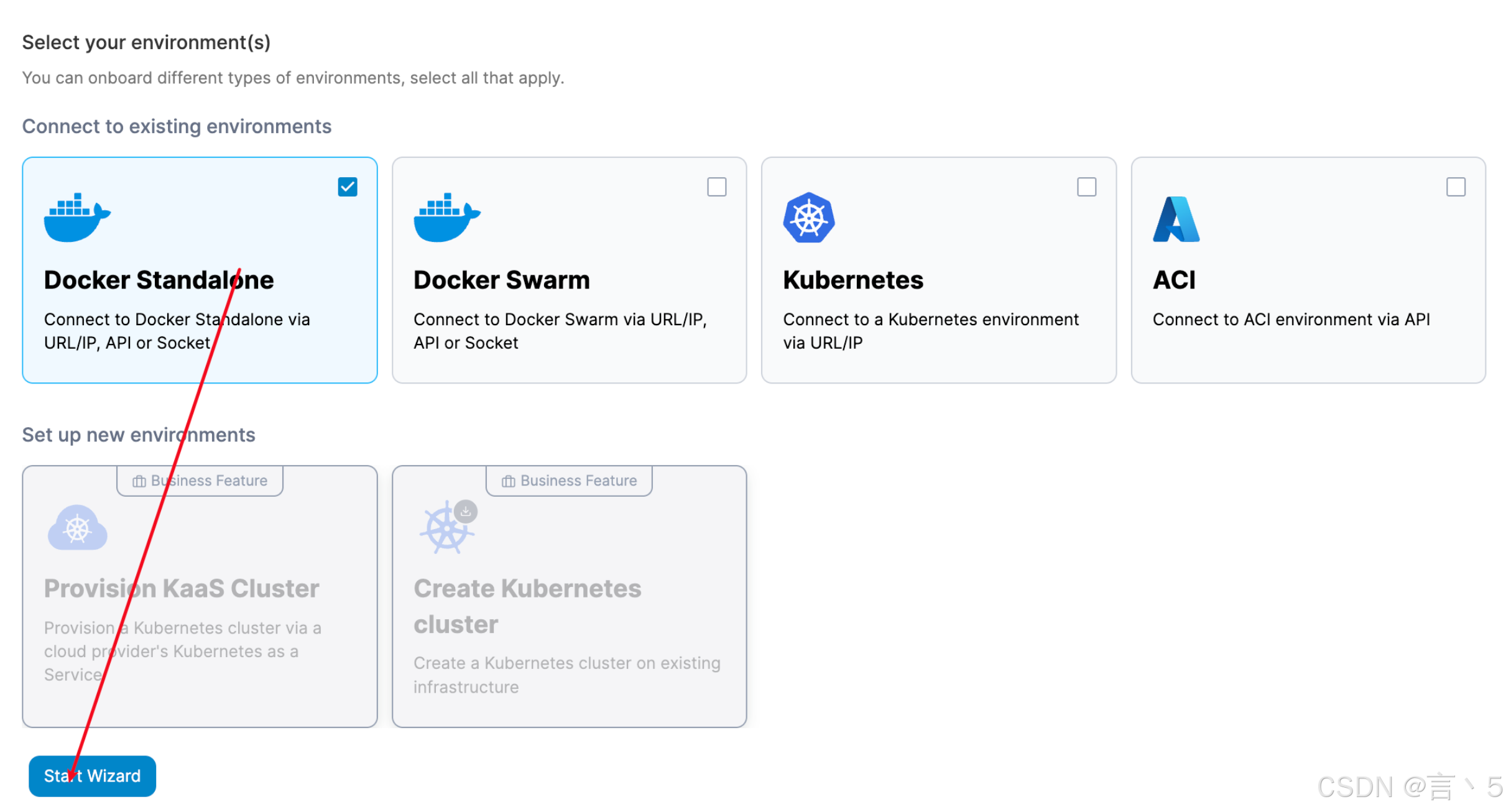
Task: Click "Create a Kubernetes cluster on existing infrastructure" text
Action: [x=567, y=675]
